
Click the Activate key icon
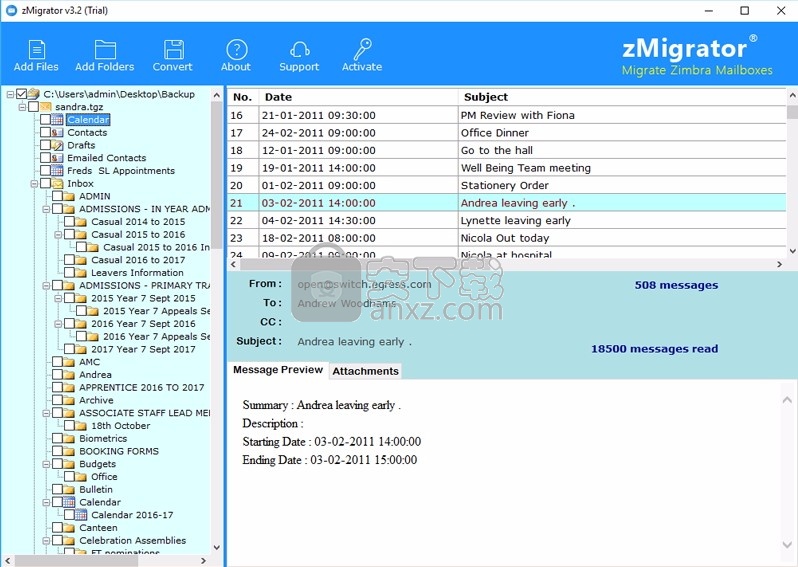pyautogui.click(x=362, y=49)
